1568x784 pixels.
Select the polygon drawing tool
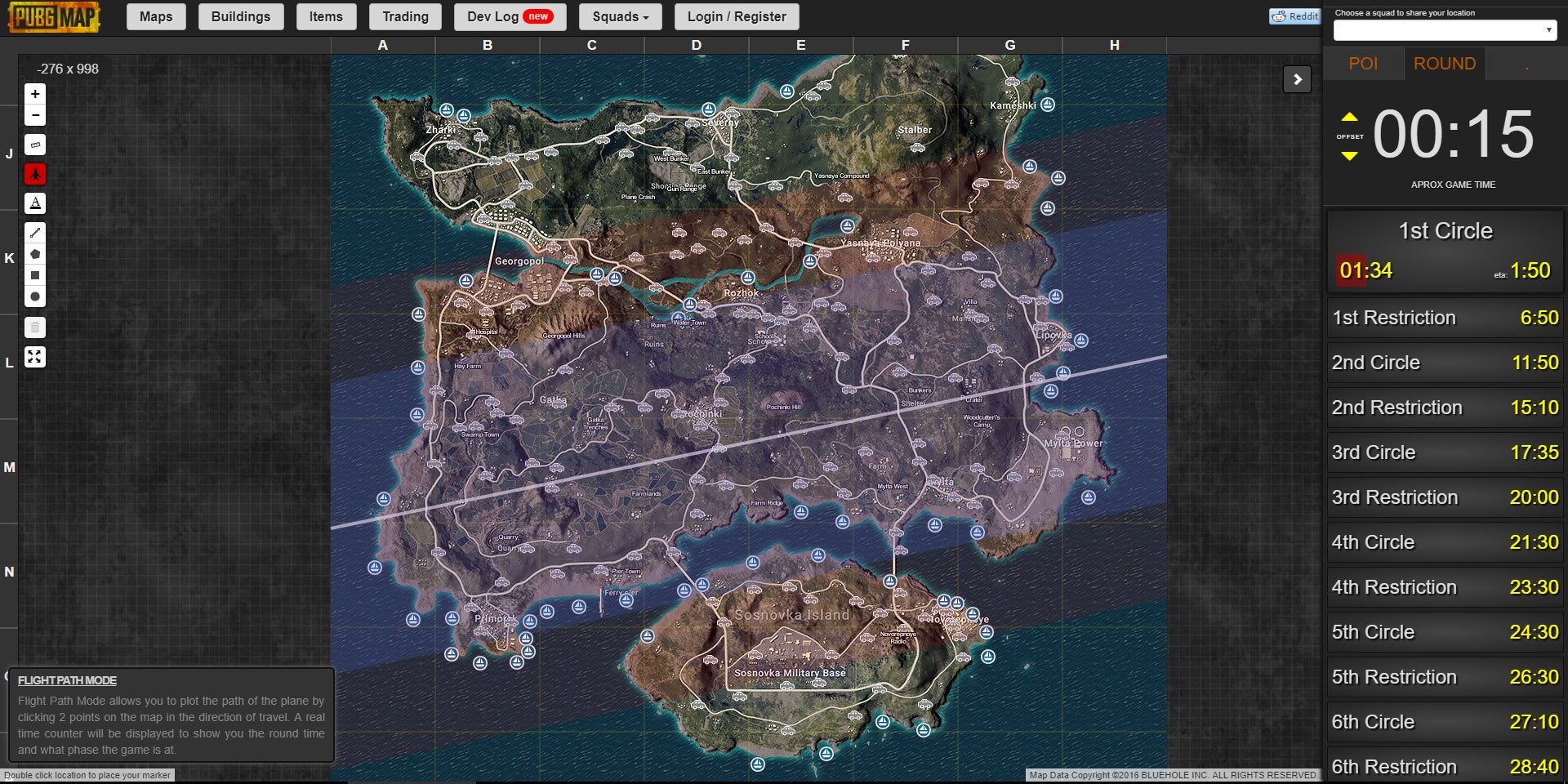tap(35, 254)
